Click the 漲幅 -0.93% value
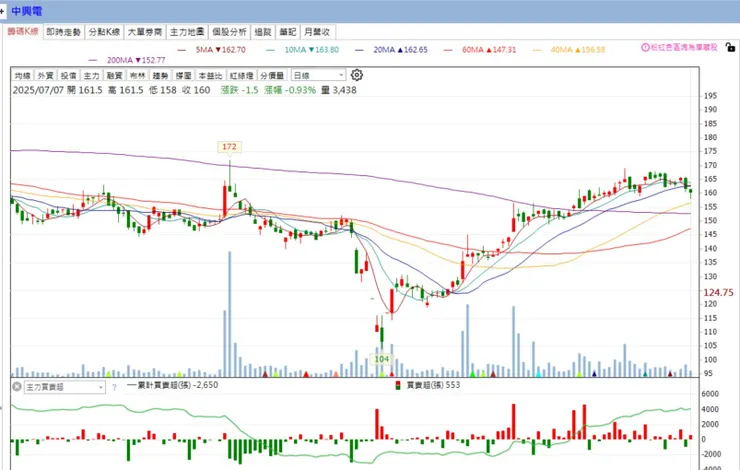This screenshot has height=470, width=740. 290,90
